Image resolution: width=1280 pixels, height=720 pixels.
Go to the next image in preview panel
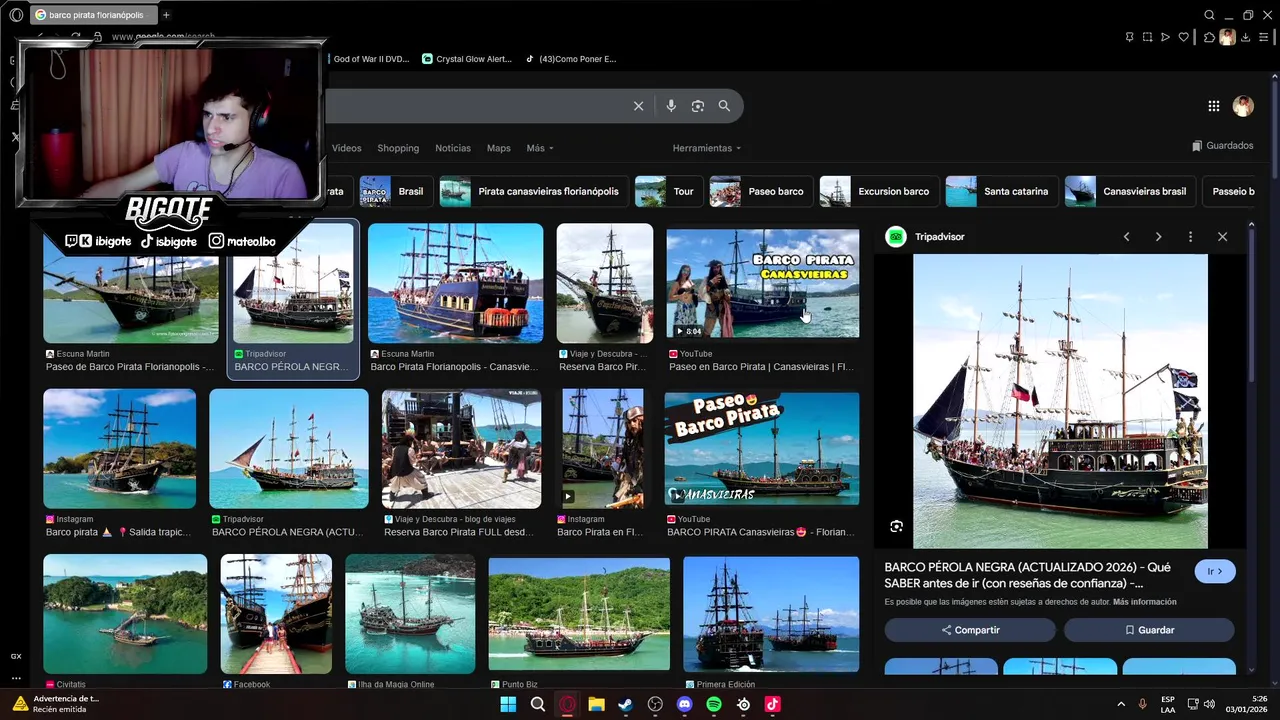tap(1158, 237)
